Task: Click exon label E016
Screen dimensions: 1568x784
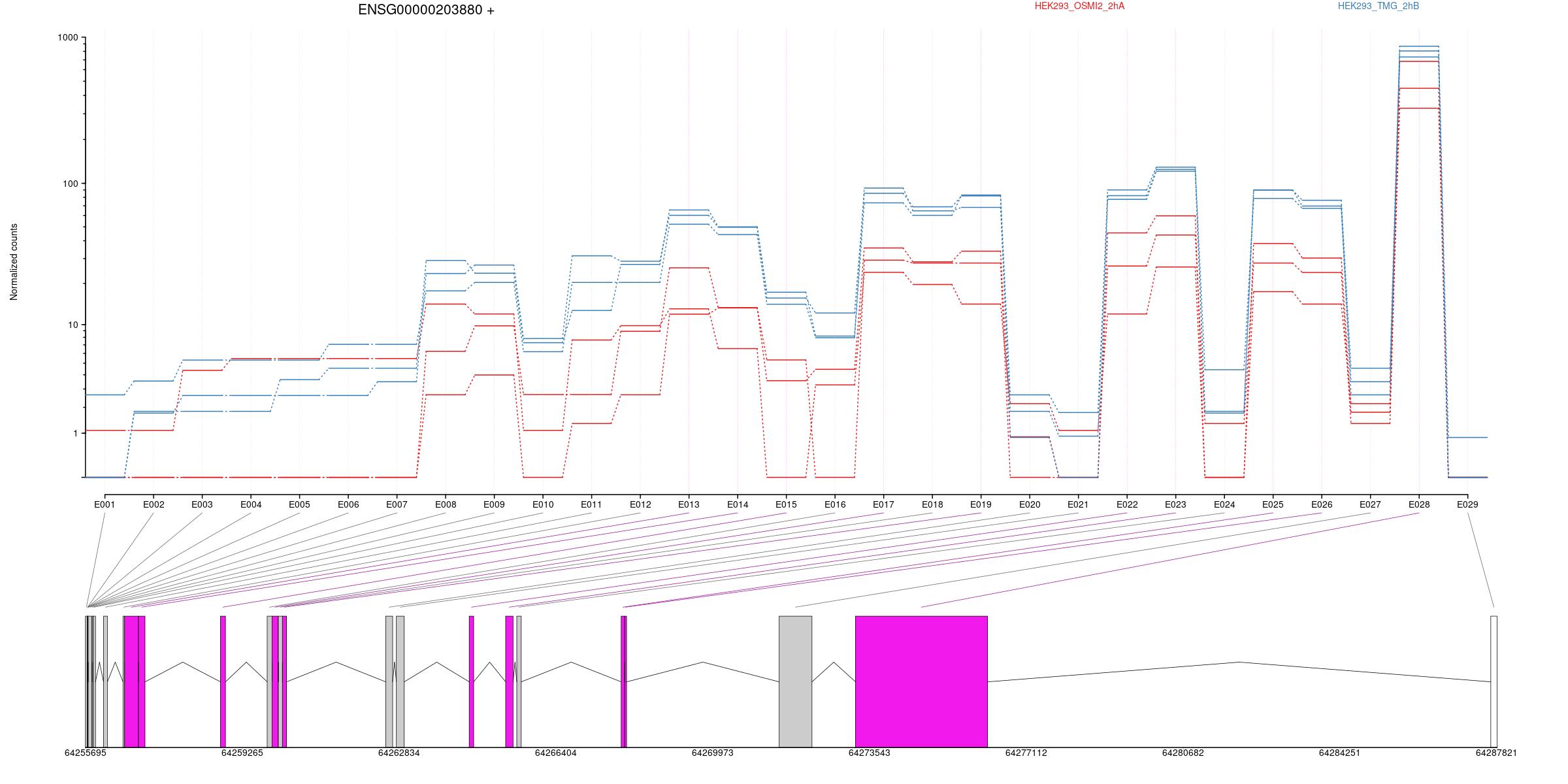Action: pos(835,504)
